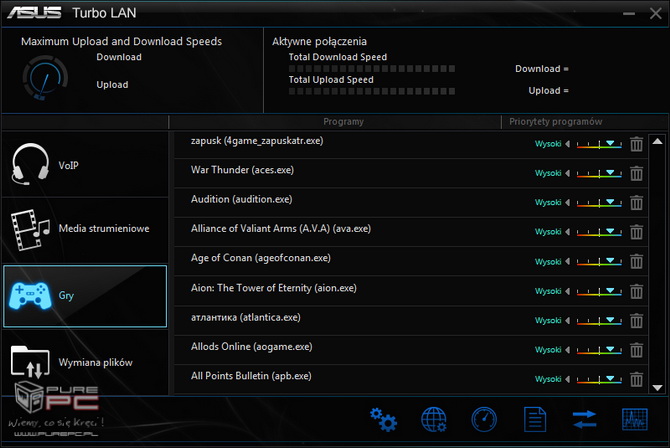Select the Audition (audition.exe) row

click(x=411, y=203)
